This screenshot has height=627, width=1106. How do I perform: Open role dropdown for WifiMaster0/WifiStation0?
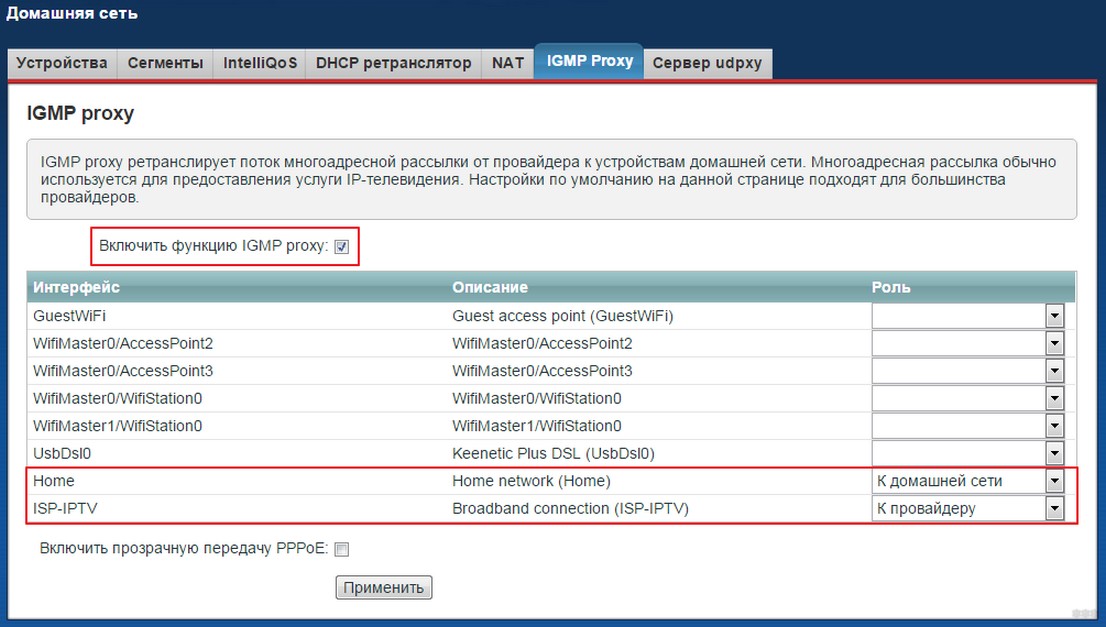(x=967, y=398)
